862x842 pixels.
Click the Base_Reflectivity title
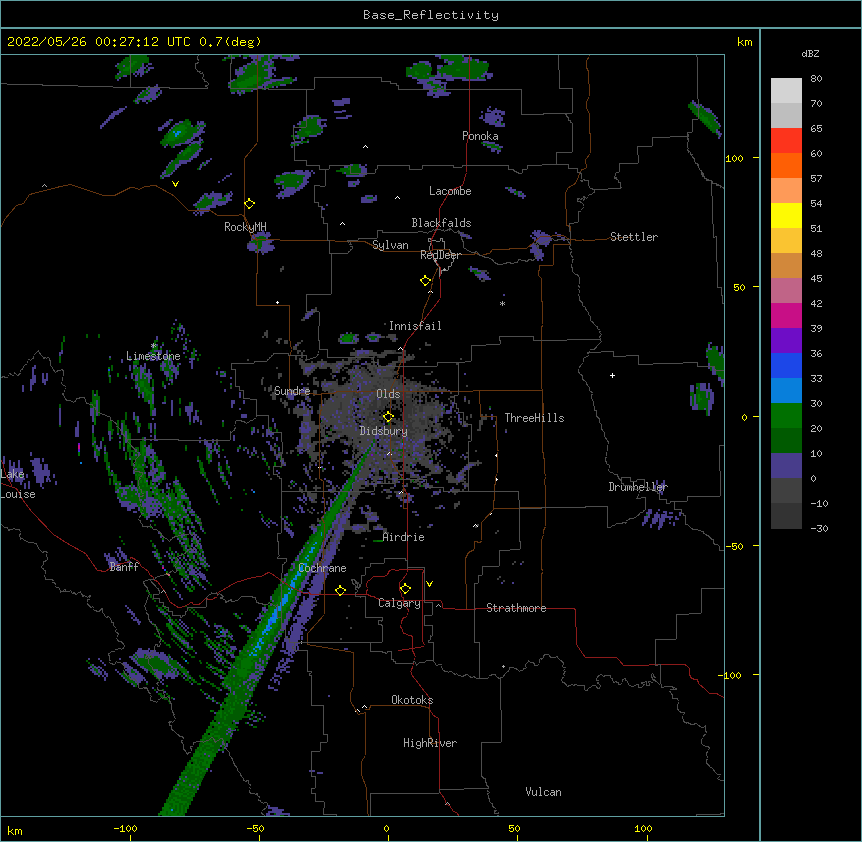(431, 15)
